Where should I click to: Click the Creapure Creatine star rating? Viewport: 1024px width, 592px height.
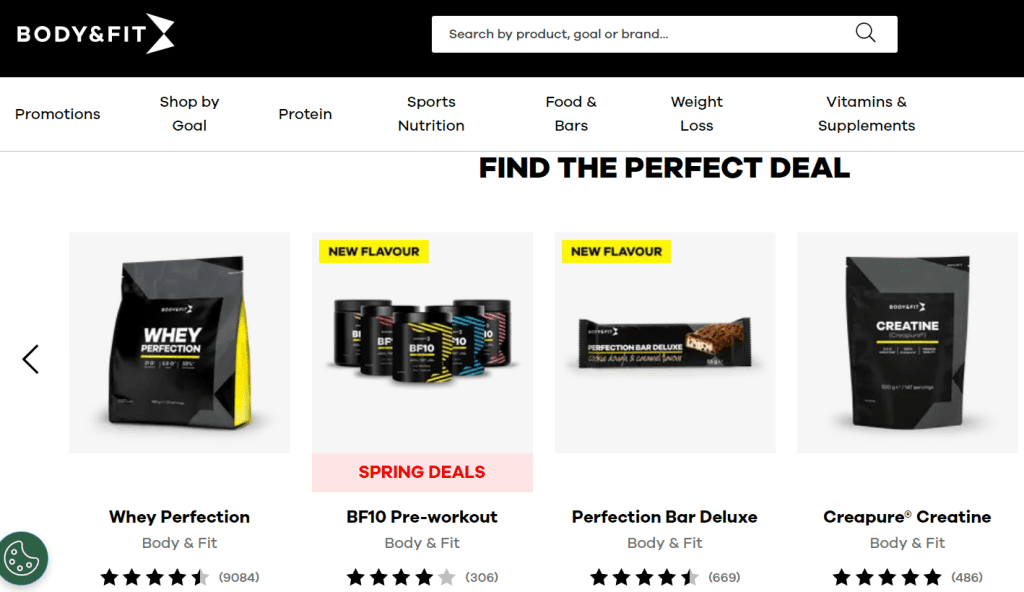point(887,577)
